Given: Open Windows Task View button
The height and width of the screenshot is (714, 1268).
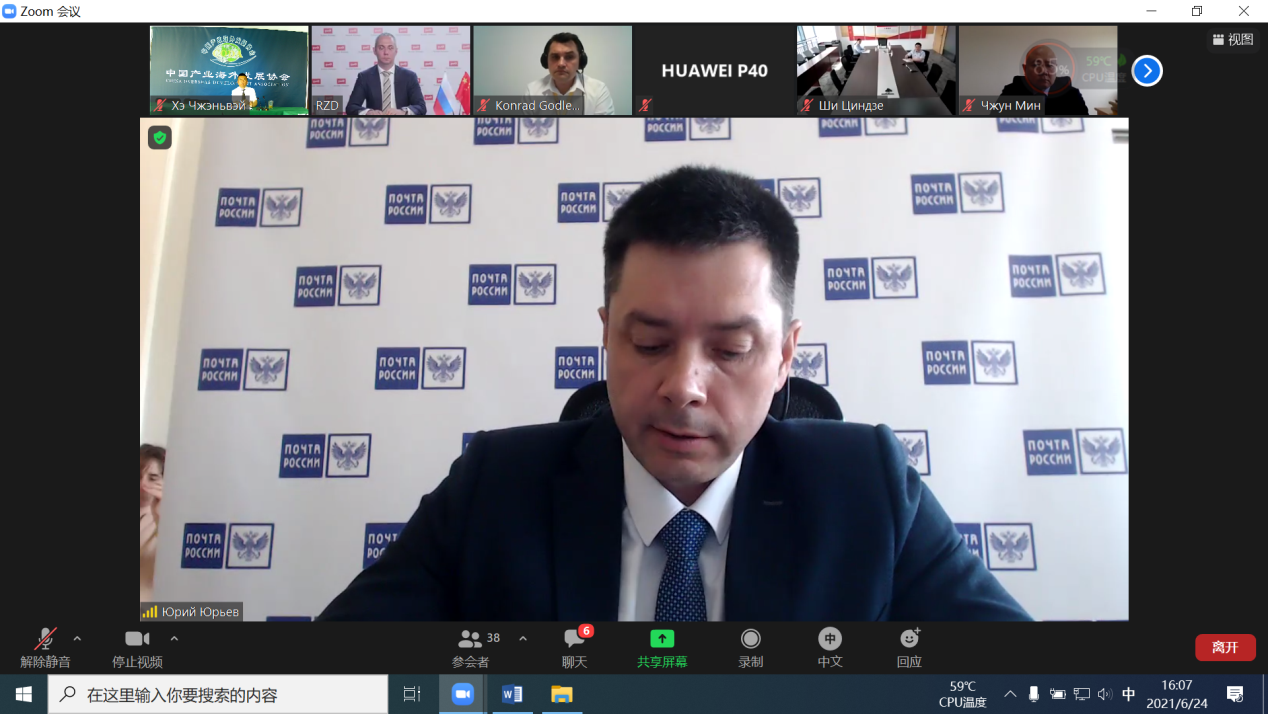Looking at the screenshot, I should pos(412,694).
